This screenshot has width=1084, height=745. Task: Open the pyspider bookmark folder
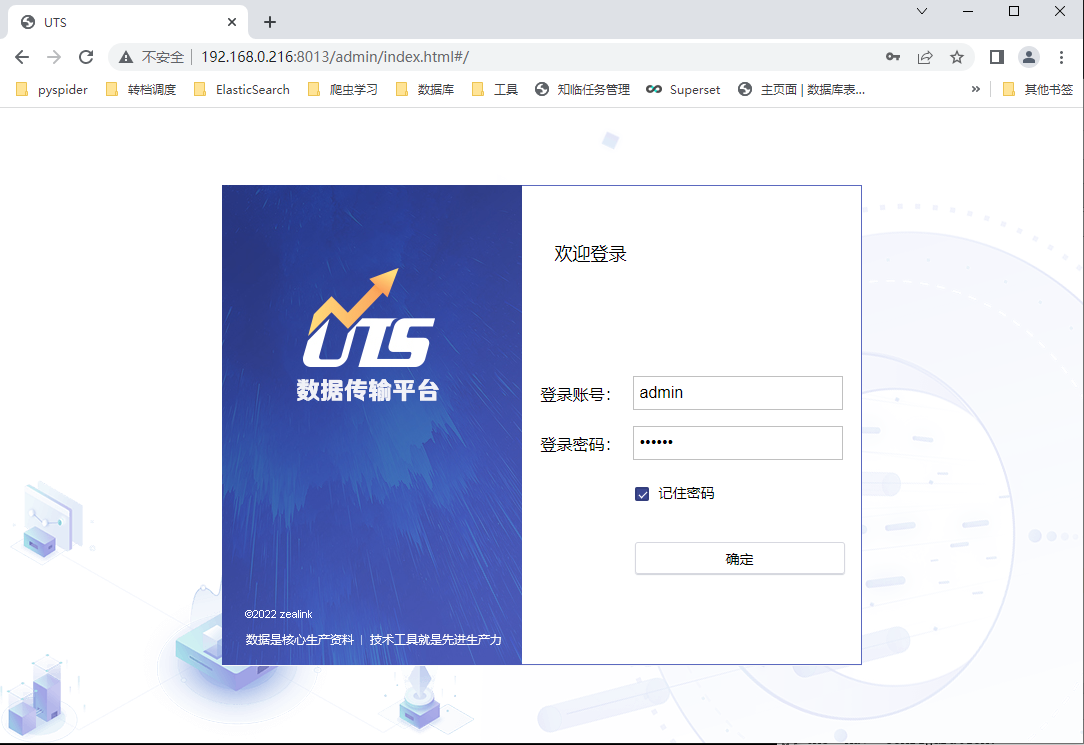pyautogui.click(x=52, y=89)
